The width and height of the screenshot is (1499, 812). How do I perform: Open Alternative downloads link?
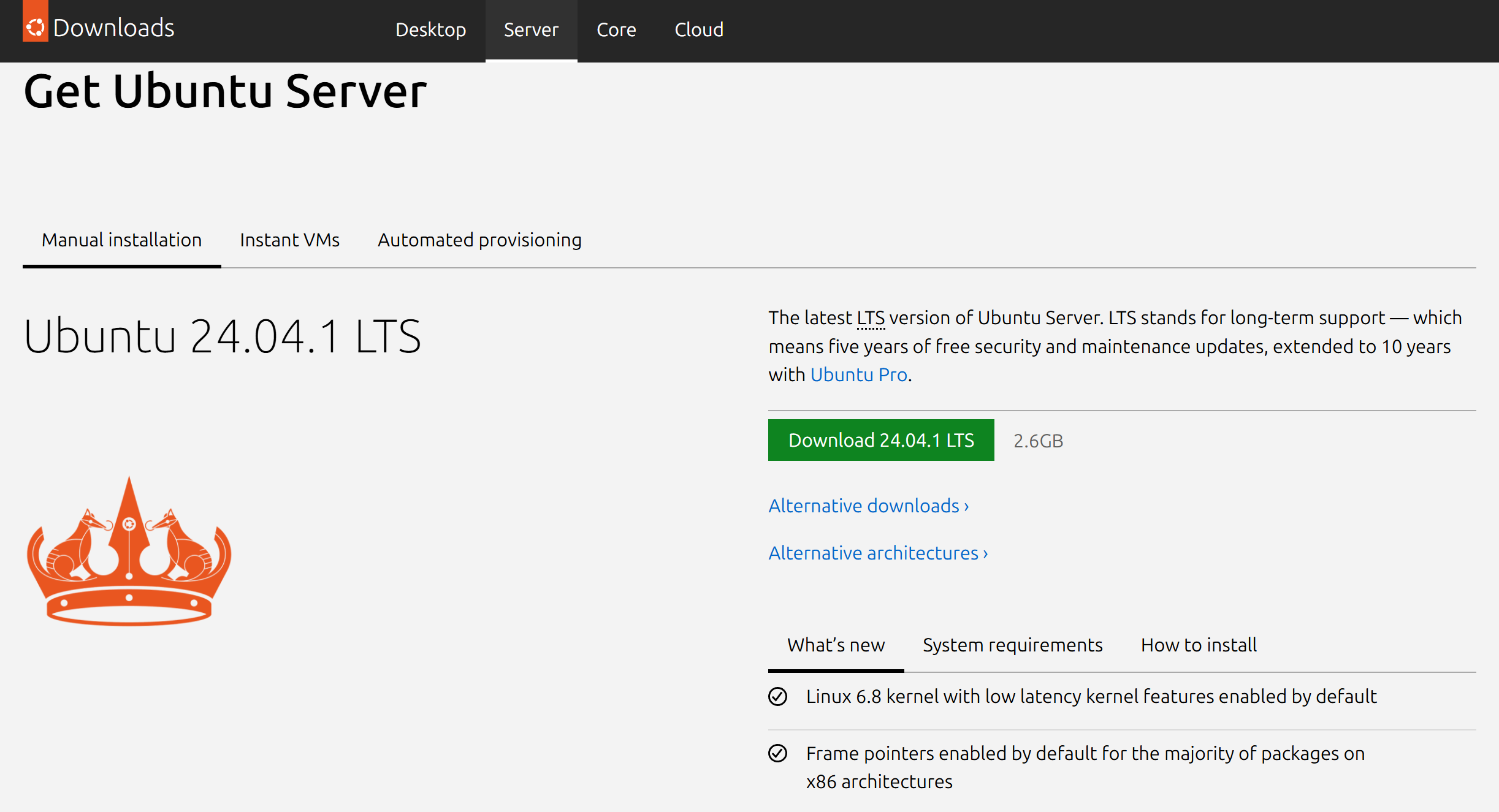point(869,506)
